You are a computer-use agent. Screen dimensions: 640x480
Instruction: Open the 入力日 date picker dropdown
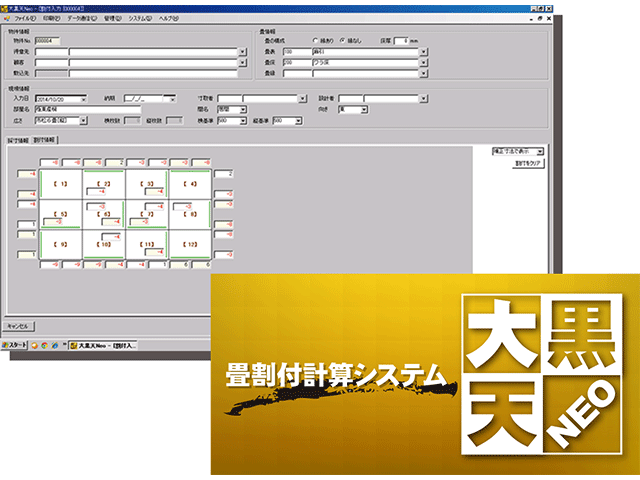(x=83, y=99)
